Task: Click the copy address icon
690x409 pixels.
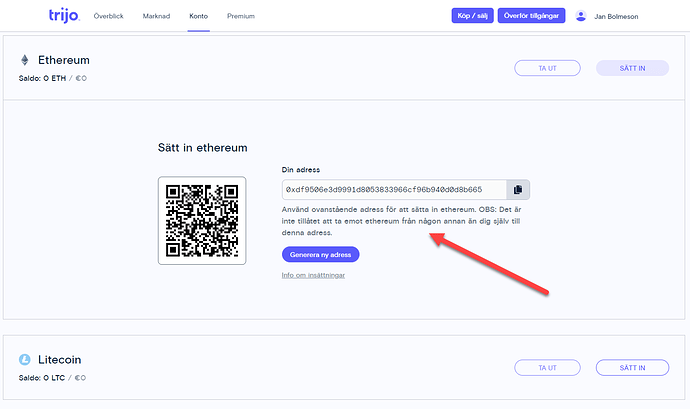Action: (x=518, y=189)
